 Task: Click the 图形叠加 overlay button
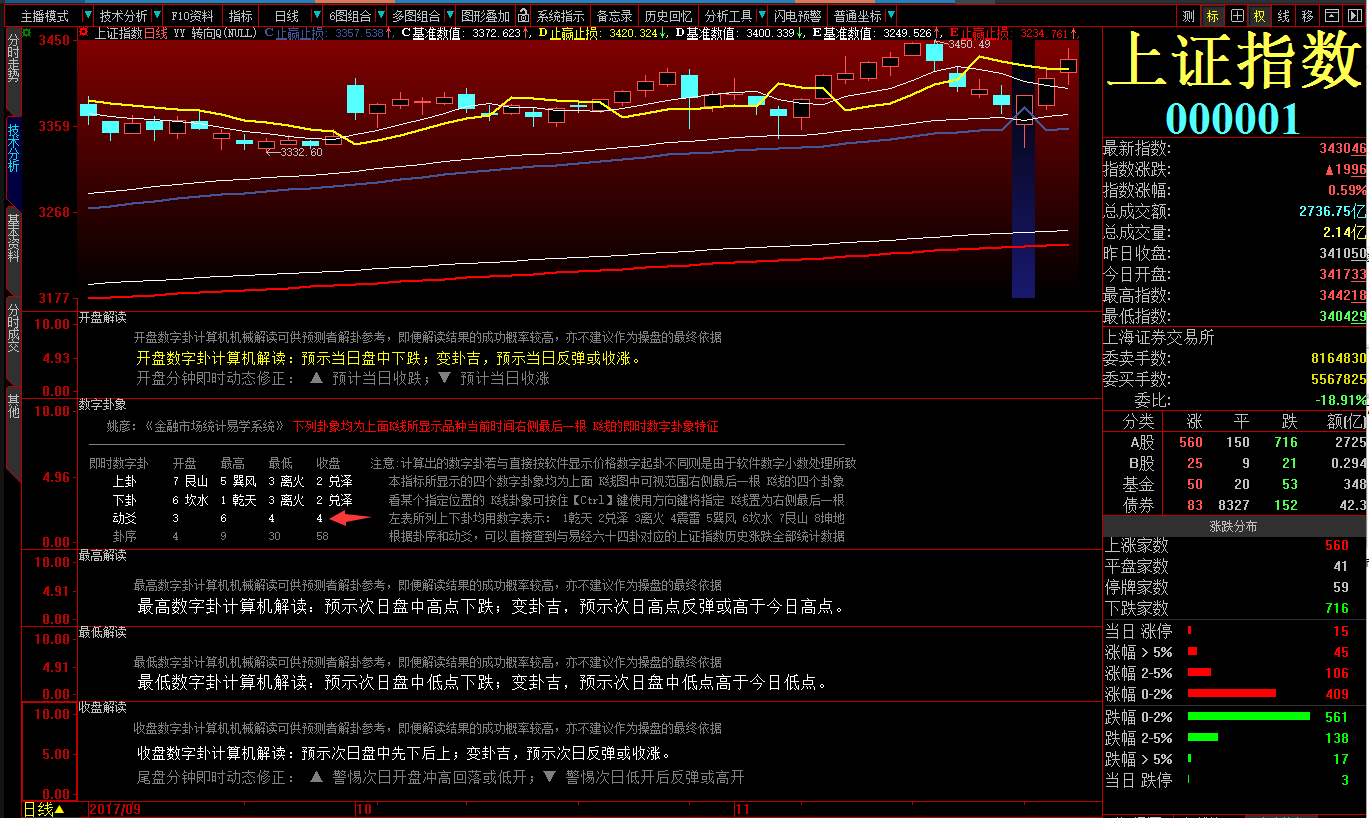pyautogui.click(x=486, y=16)
